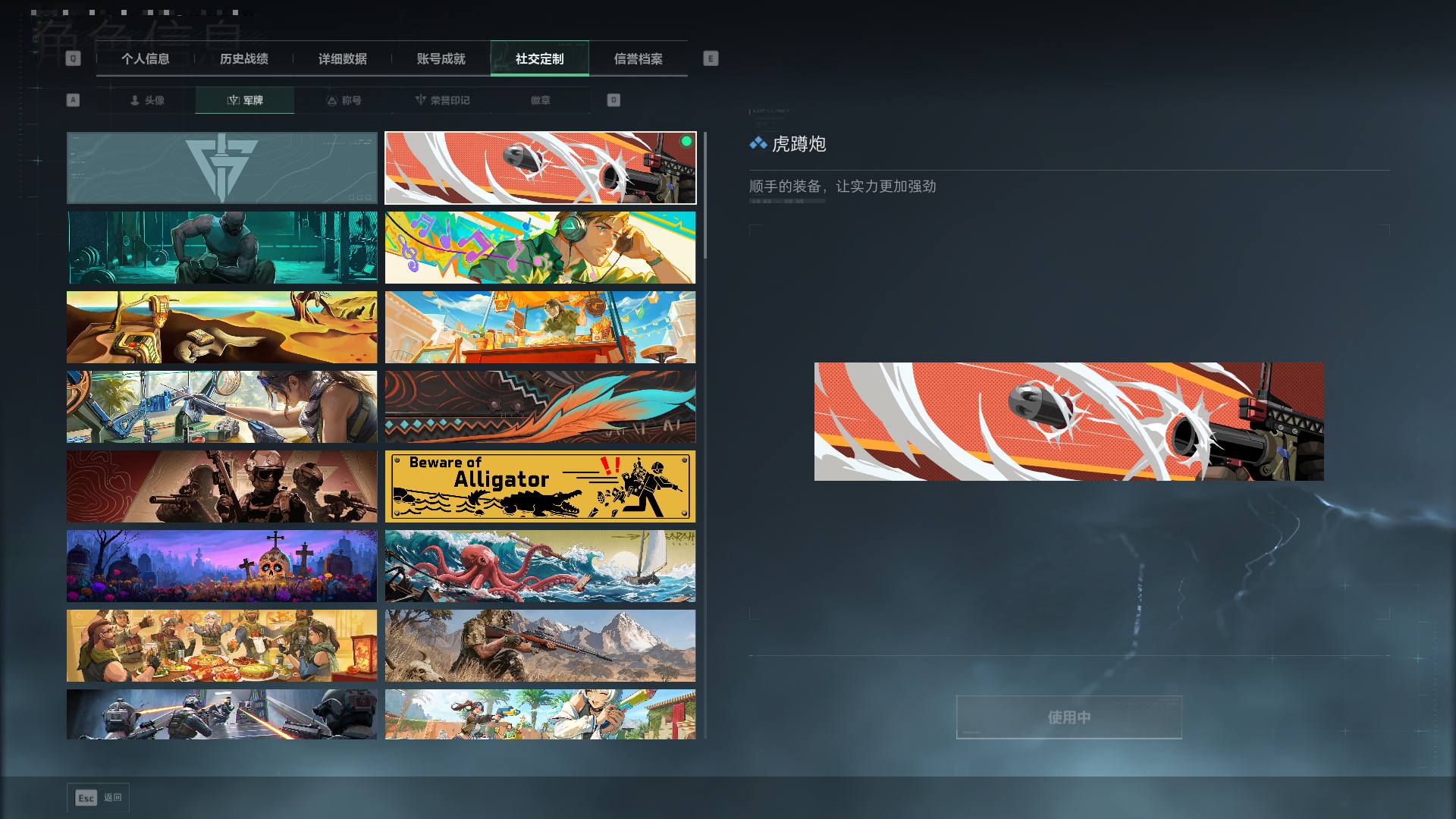Select the 军牌 sub-tab
1456x819 pixels.
pos(245,100)
